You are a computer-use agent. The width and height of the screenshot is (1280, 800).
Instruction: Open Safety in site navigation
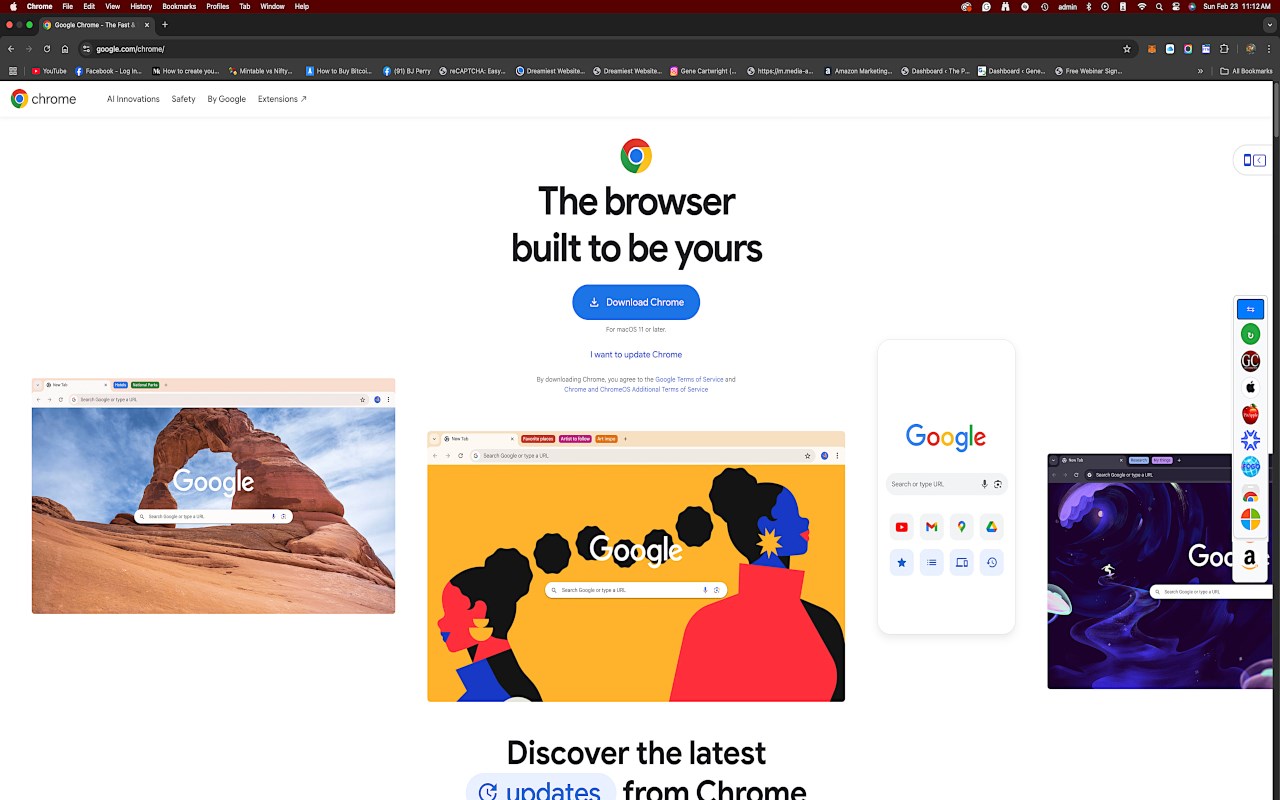pos(183,99)
